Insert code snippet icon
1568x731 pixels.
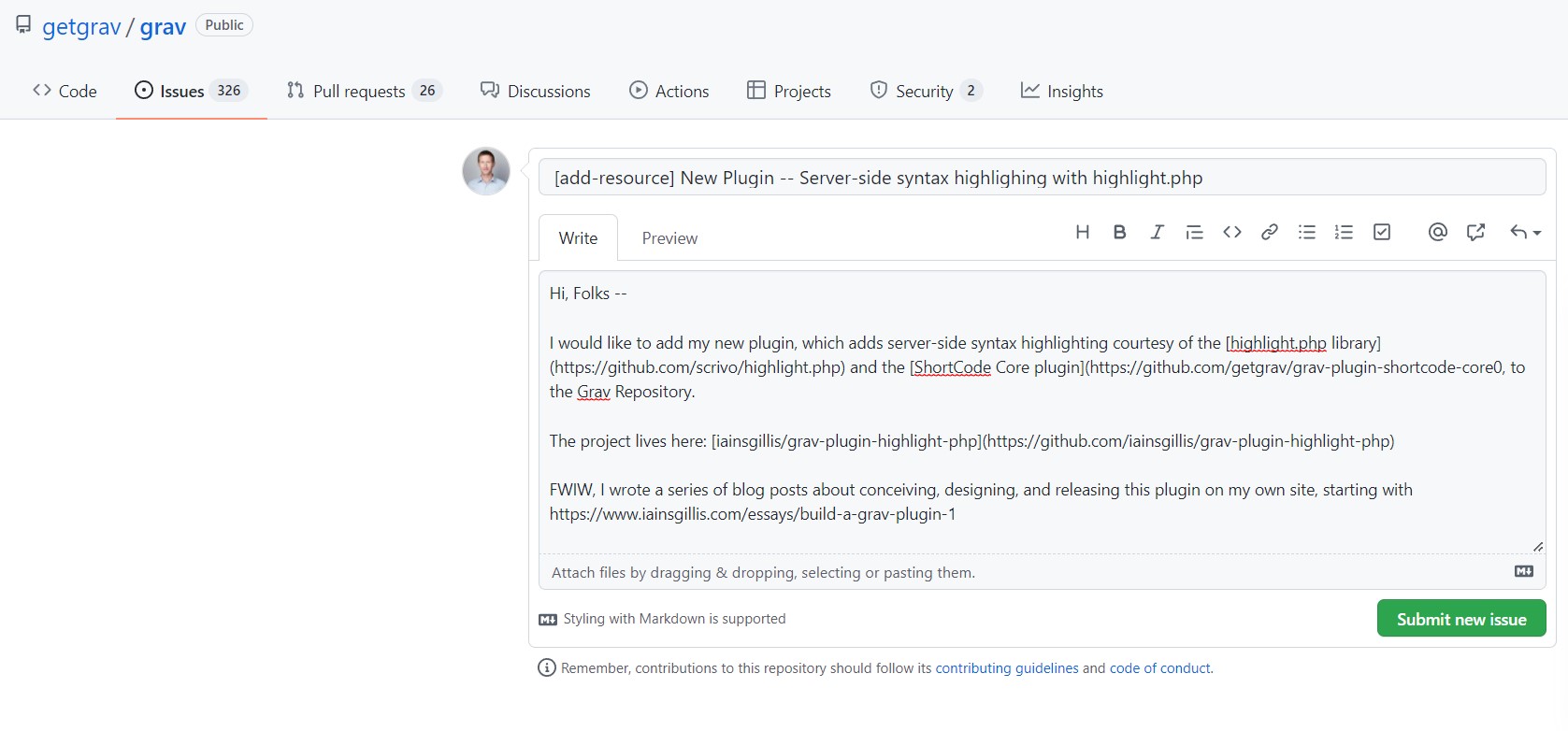[1232, 232]
